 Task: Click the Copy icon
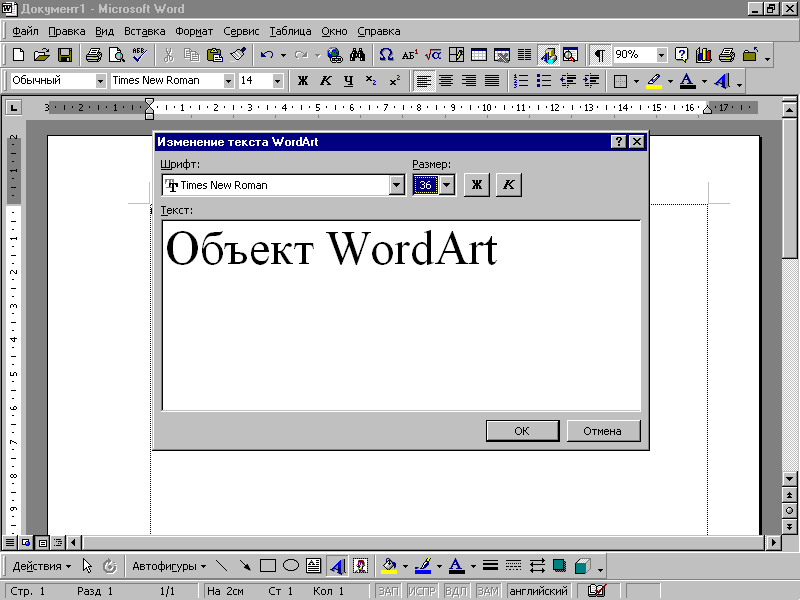pyautogui.click(x=191, y=55)
